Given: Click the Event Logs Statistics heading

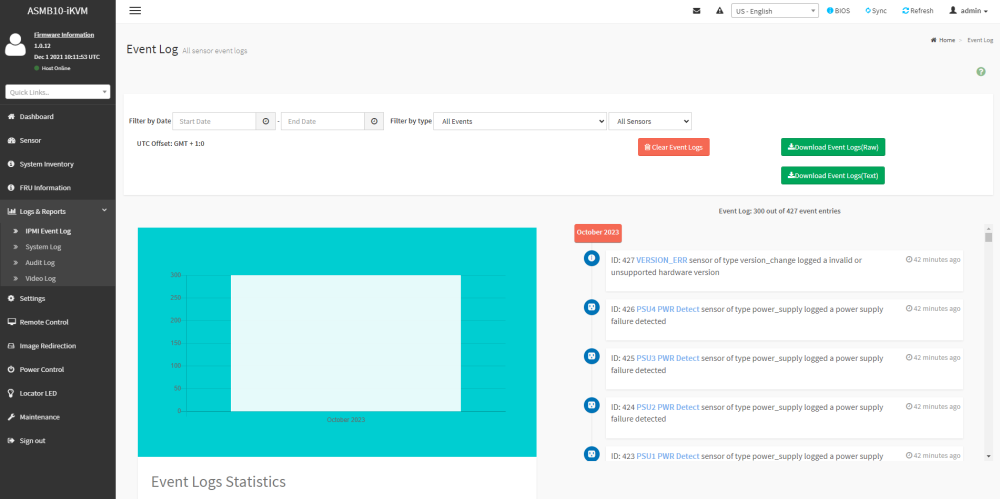Looking at the screenshot, I should tap(218, 482).
